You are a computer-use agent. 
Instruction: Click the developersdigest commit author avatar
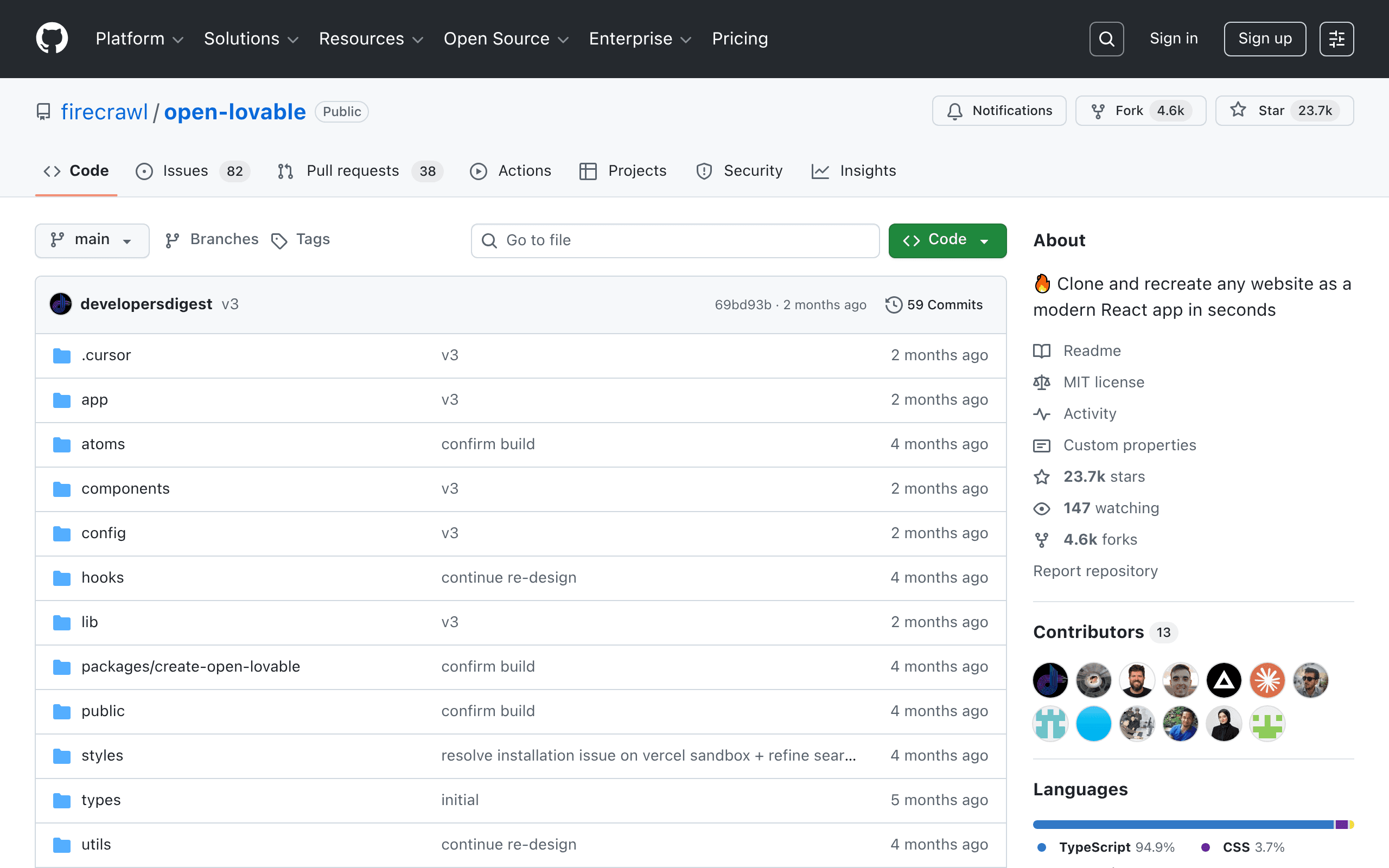61,304
